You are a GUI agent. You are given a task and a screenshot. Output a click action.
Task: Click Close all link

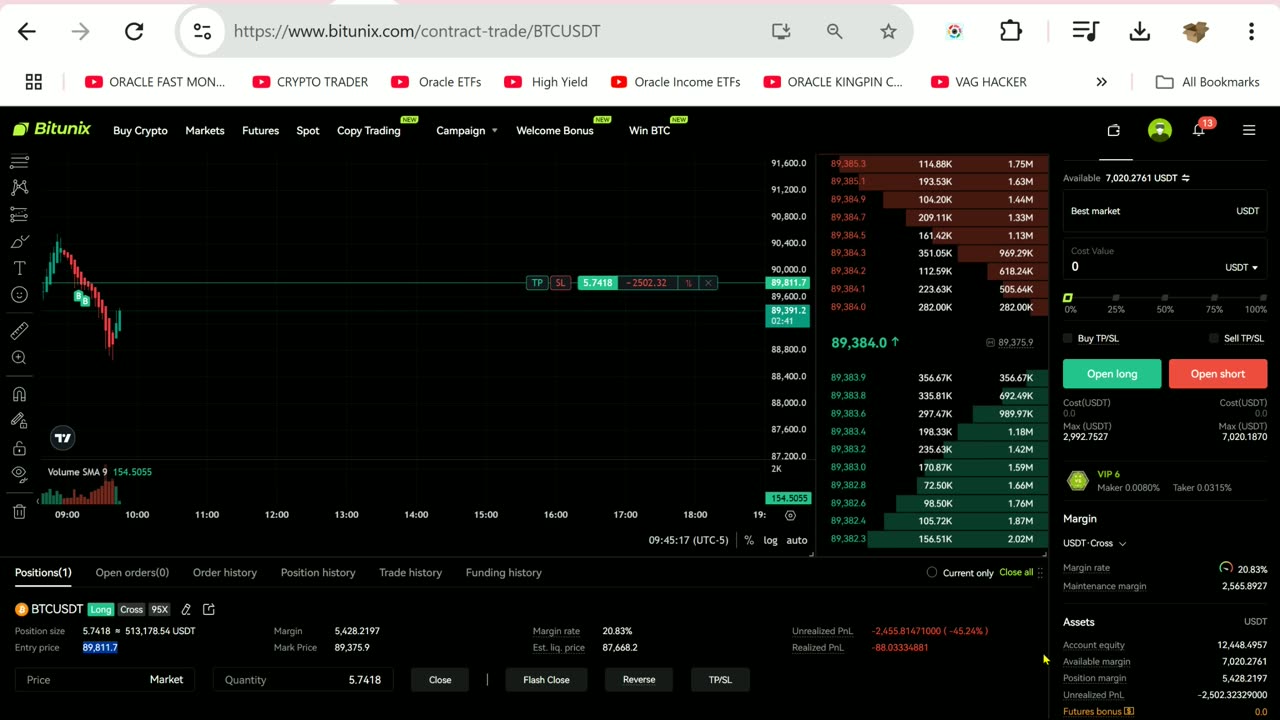coord(1016,573)
